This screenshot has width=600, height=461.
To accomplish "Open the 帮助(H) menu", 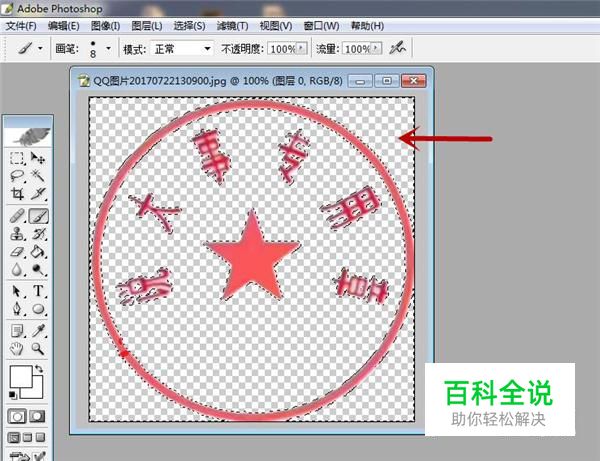I will tap(367, 26).
